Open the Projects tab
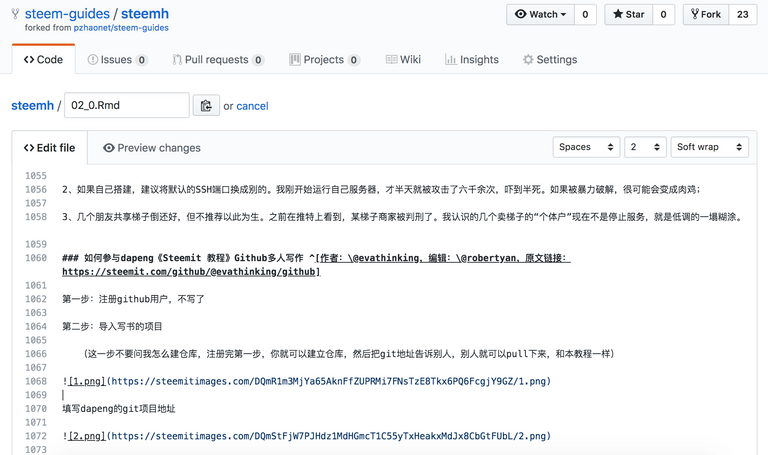Viewport: 768px width, 455px height. coord(324,60)
